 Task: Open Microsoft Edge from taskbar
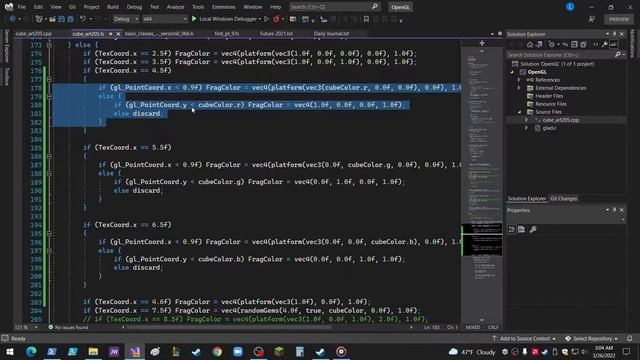click(x=31, y=351)
